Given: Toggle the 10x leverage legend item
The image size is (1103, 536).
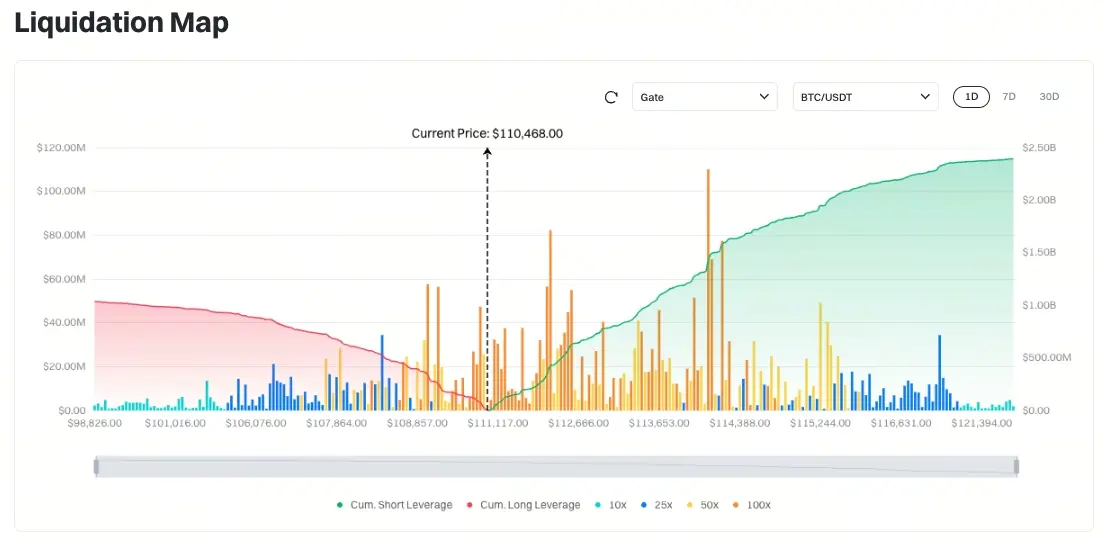Looking at the screenshot, I should point(611,505).
